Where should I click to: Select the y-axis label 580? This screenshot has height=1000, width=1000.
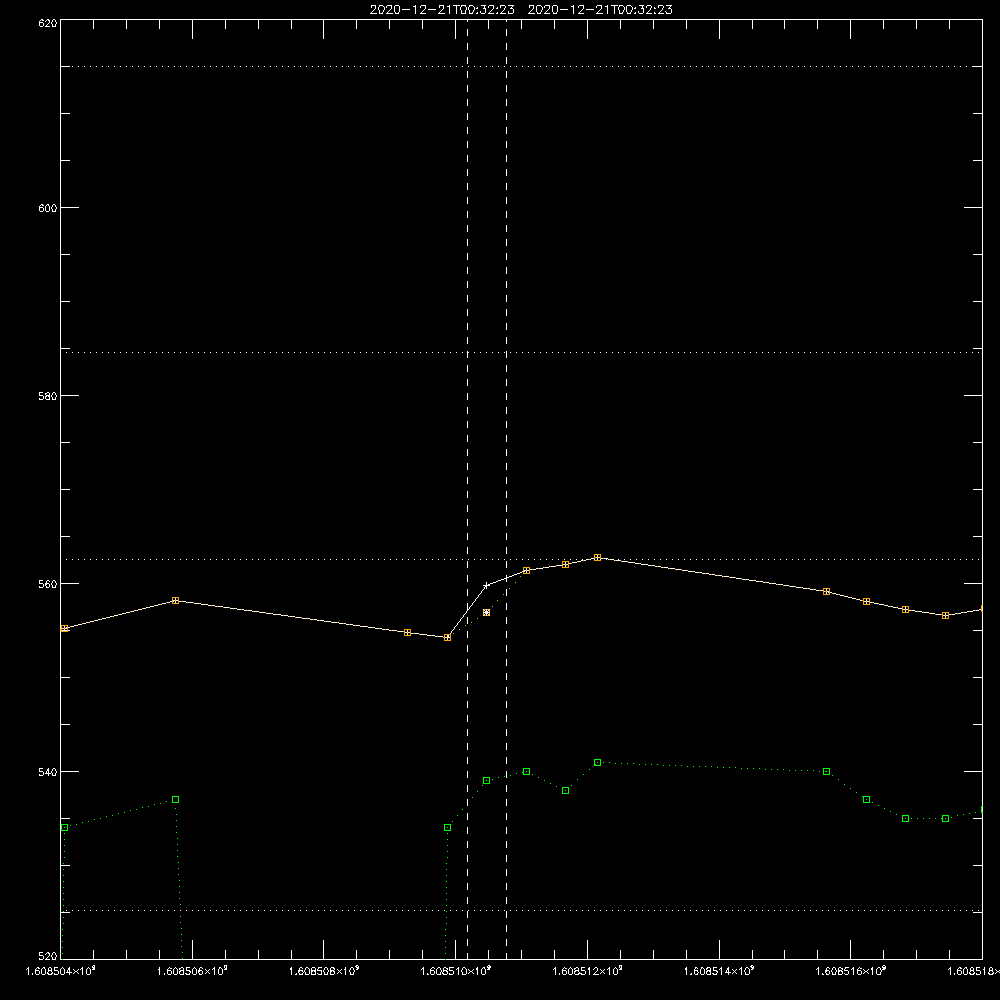click(x=48, y=396)
